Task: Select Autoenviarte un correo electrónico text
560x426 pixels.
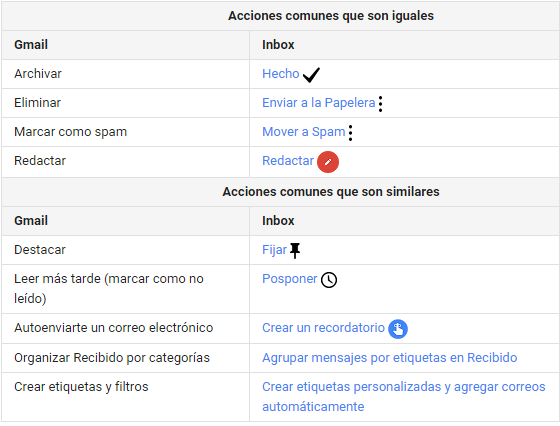Action: tap(114, 328)
